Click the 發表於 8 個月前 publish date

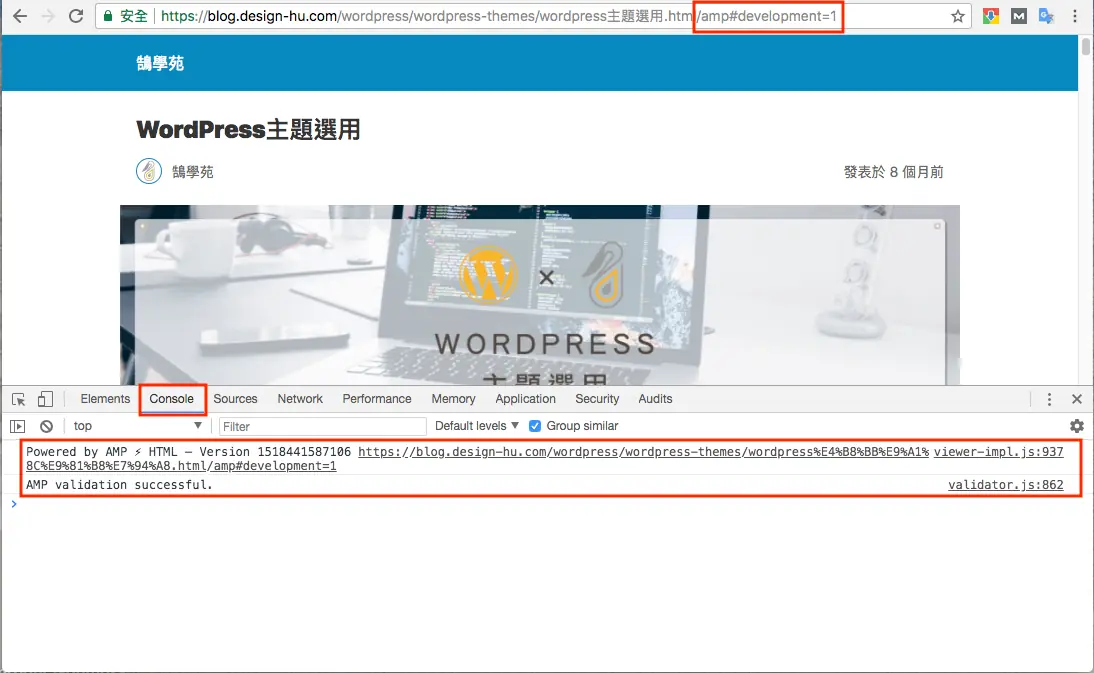pos(893,172)
